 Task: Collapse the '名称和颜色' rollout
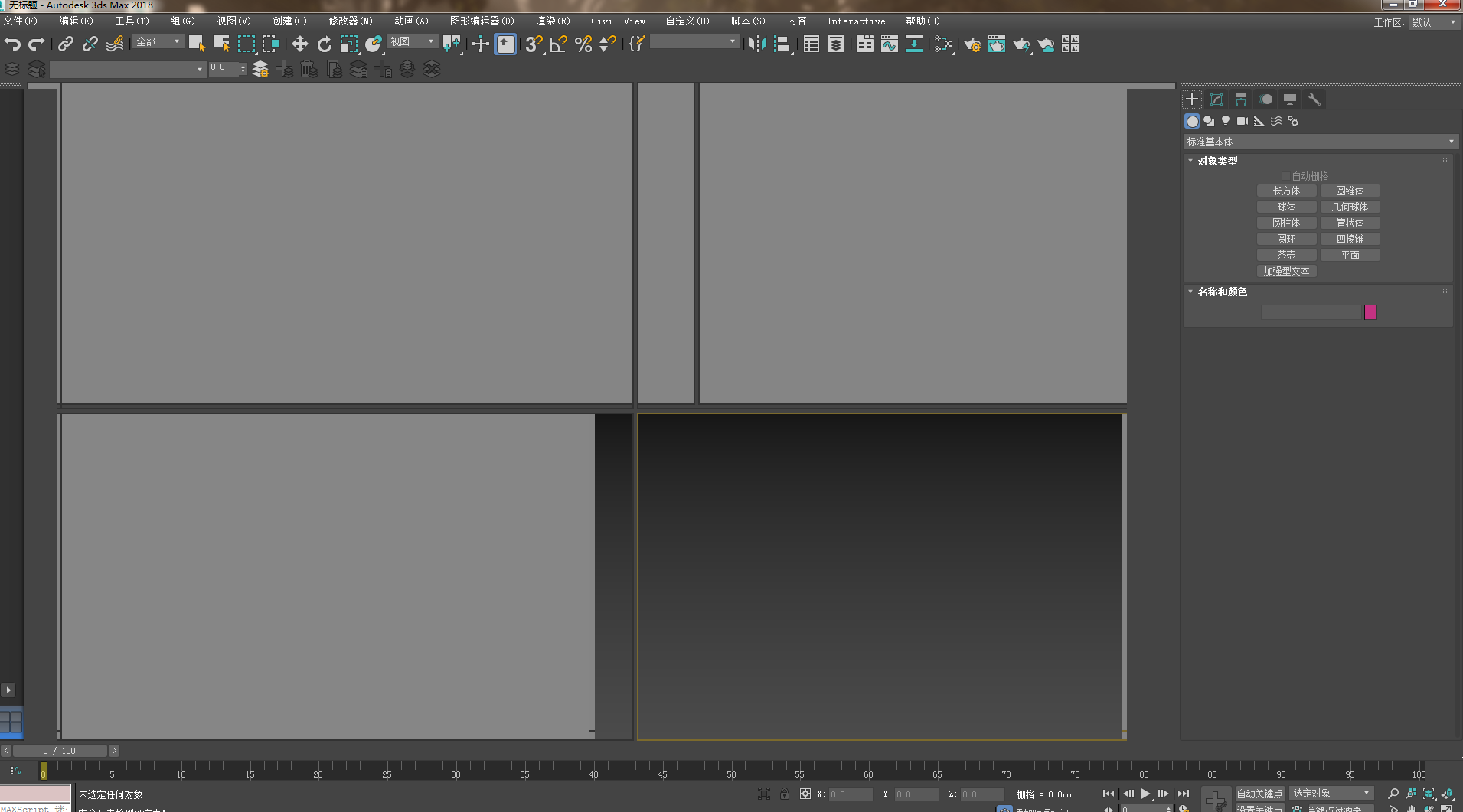click(x=1221, y=292)
